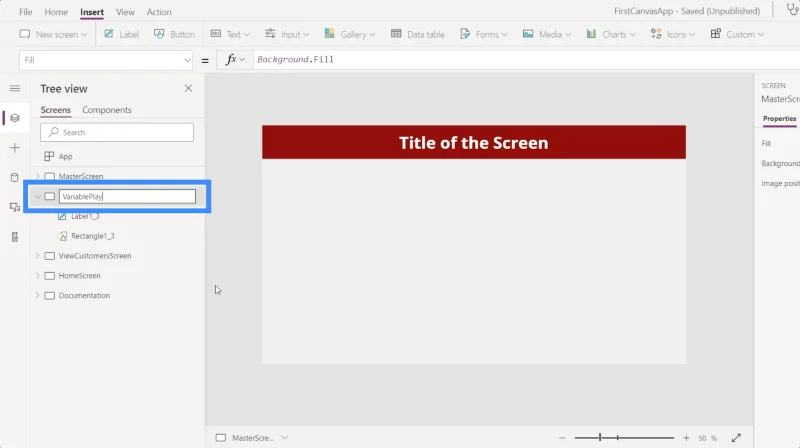This screenshot has height=448, width=800.
Task: Expand the ViewCustomersScreen node
Action: (37, 256)
